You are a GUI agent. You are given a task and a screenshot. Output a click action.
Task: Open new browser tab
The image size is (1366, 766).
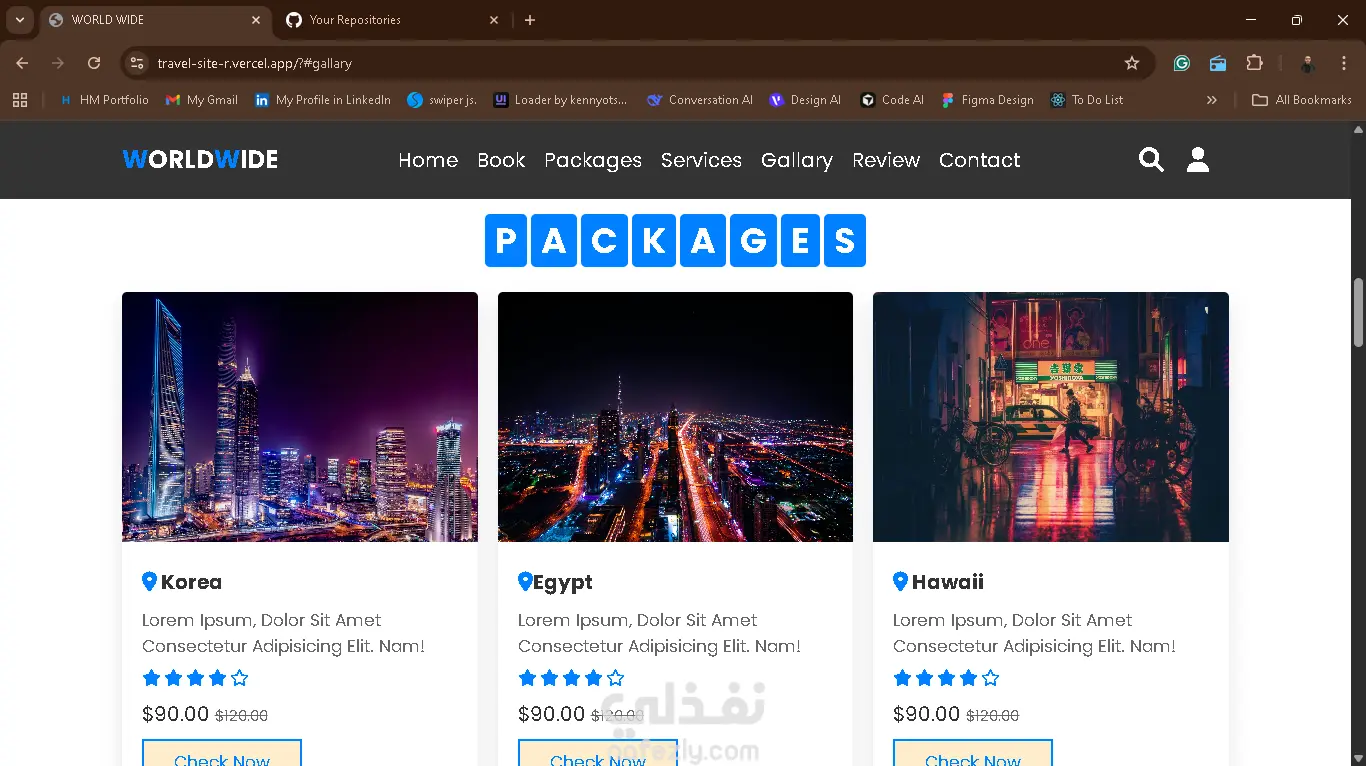pos(530,20)
